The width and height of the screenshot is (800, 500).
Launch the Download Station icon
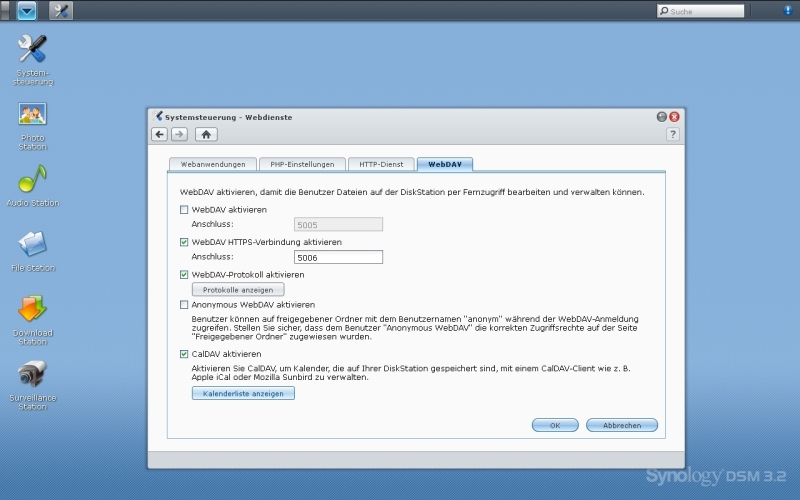33,310
